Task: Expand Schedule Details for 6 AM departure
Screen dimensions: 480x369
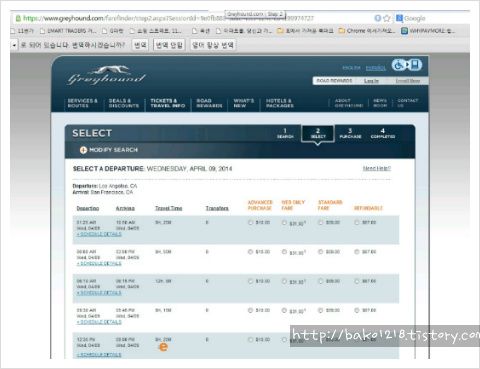Action: pos(99,264)
